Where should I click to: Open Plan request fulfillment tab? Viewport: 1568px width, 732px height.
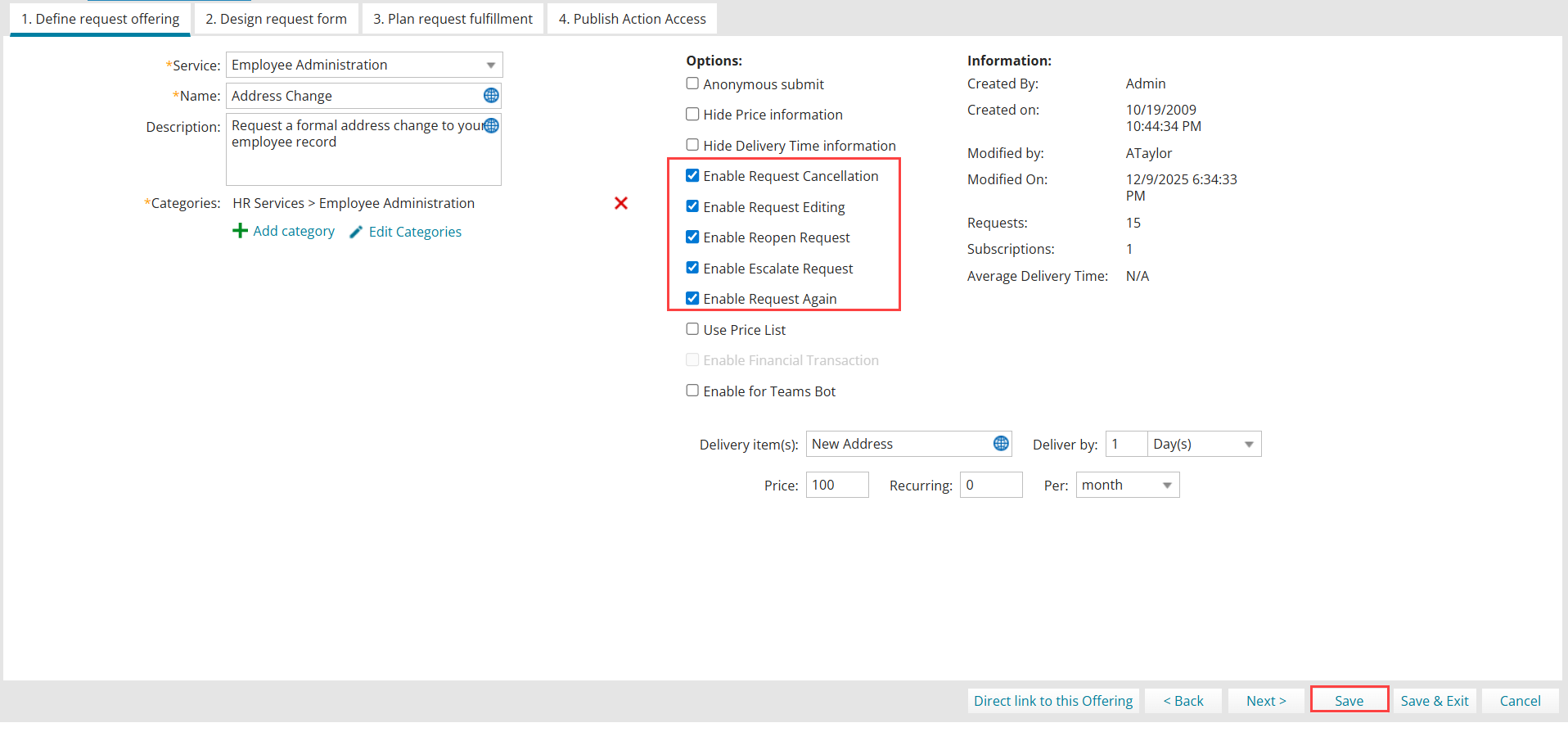pyautogui.click(x=453, y=19)
